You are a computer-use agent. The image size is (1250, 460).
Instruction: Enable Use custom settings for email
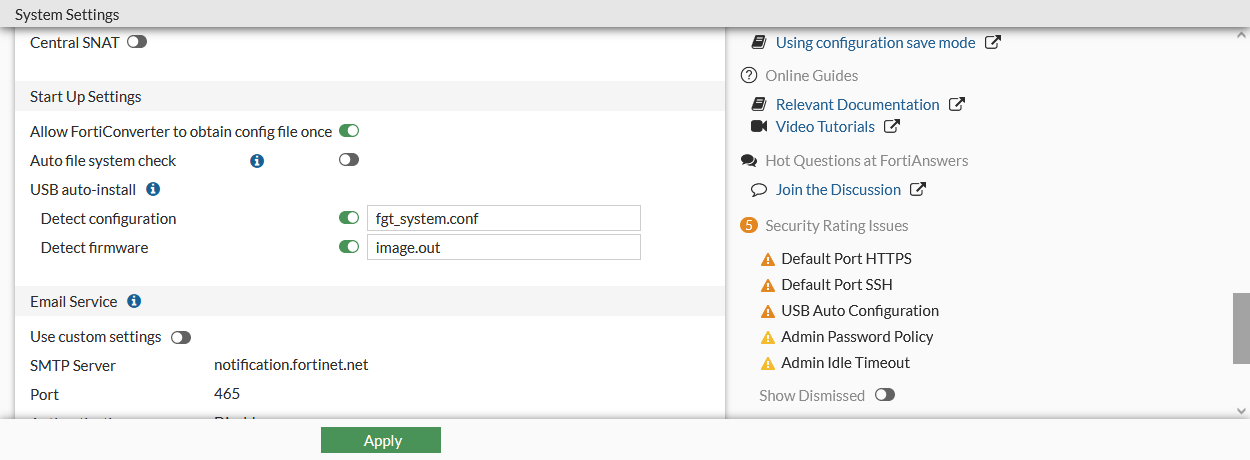181,337
